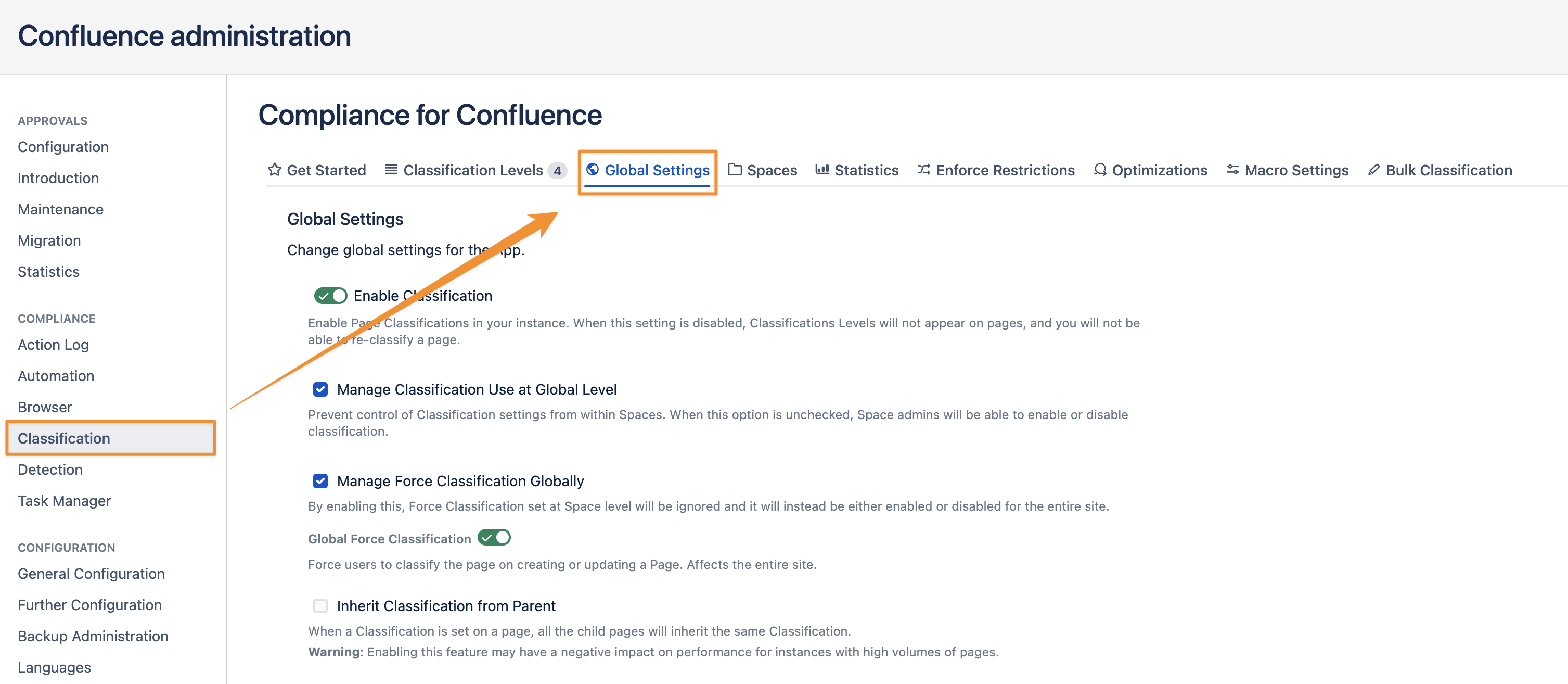This screenshot has height=684, width=1568.
Task: Click the Optimizations tab icon
Action: (x=1100, y=170)
